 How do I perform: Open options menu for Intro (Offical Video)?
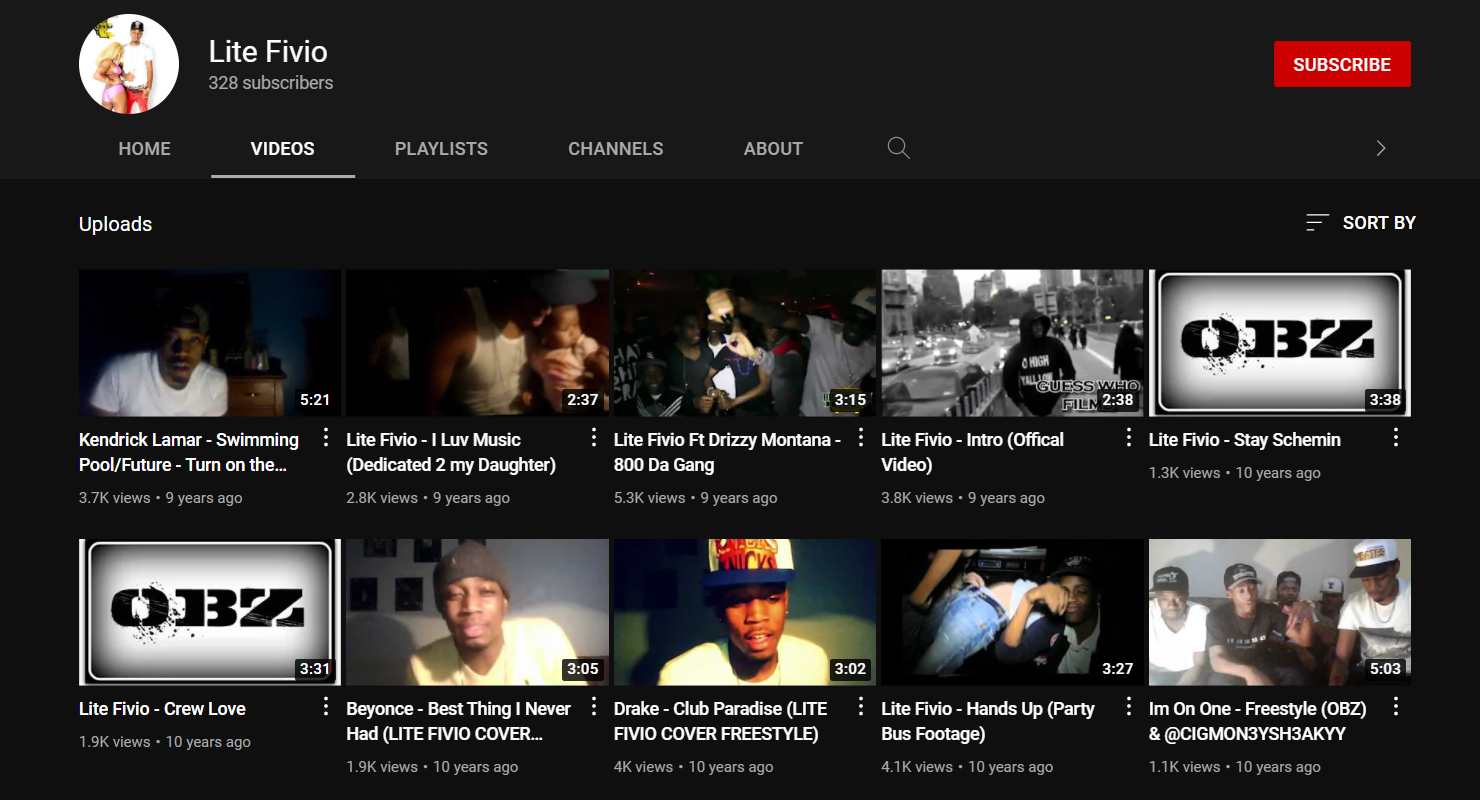(1128, 438)
